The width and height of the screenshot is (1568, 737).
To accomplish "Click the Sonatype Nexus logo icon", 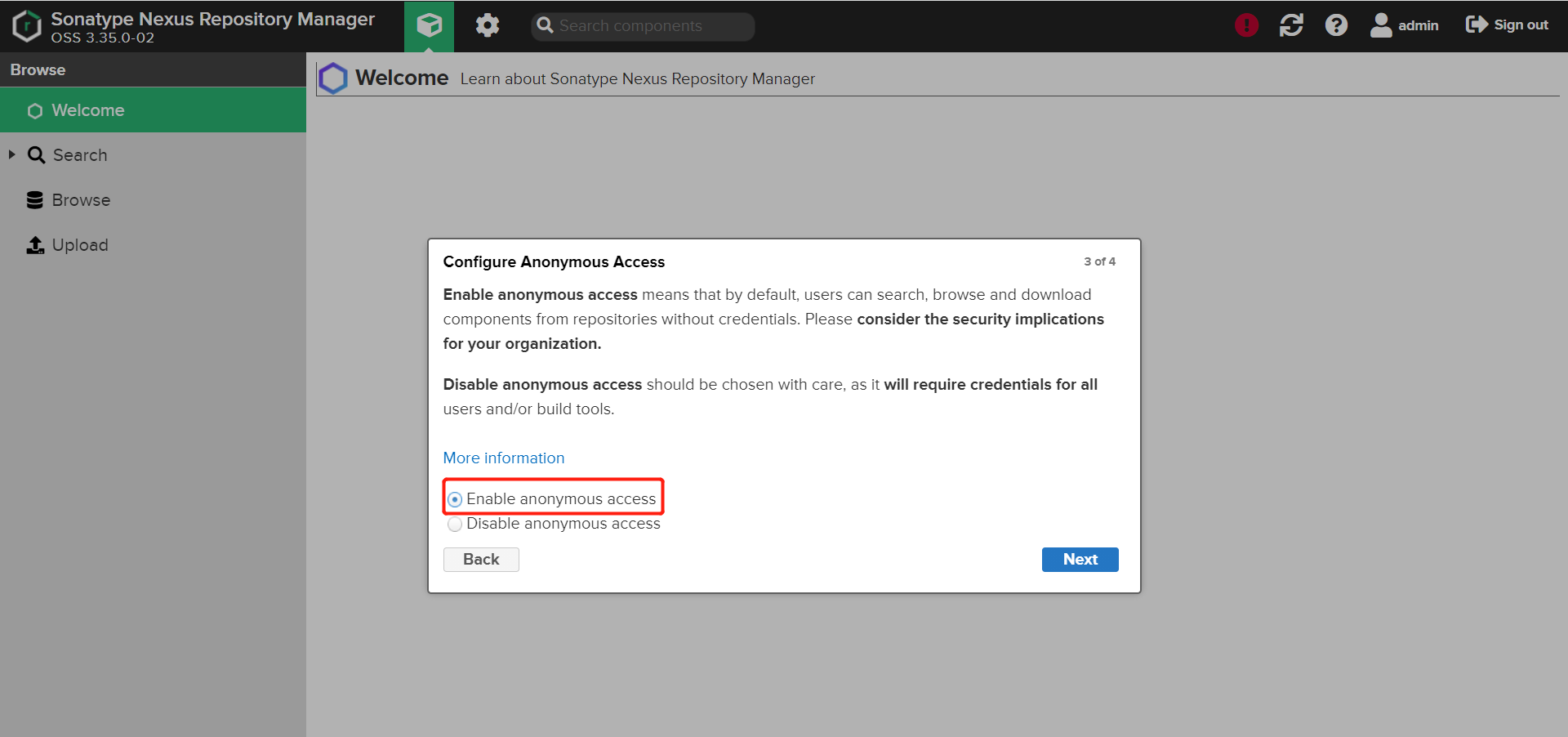I will (x=27, y=26).
